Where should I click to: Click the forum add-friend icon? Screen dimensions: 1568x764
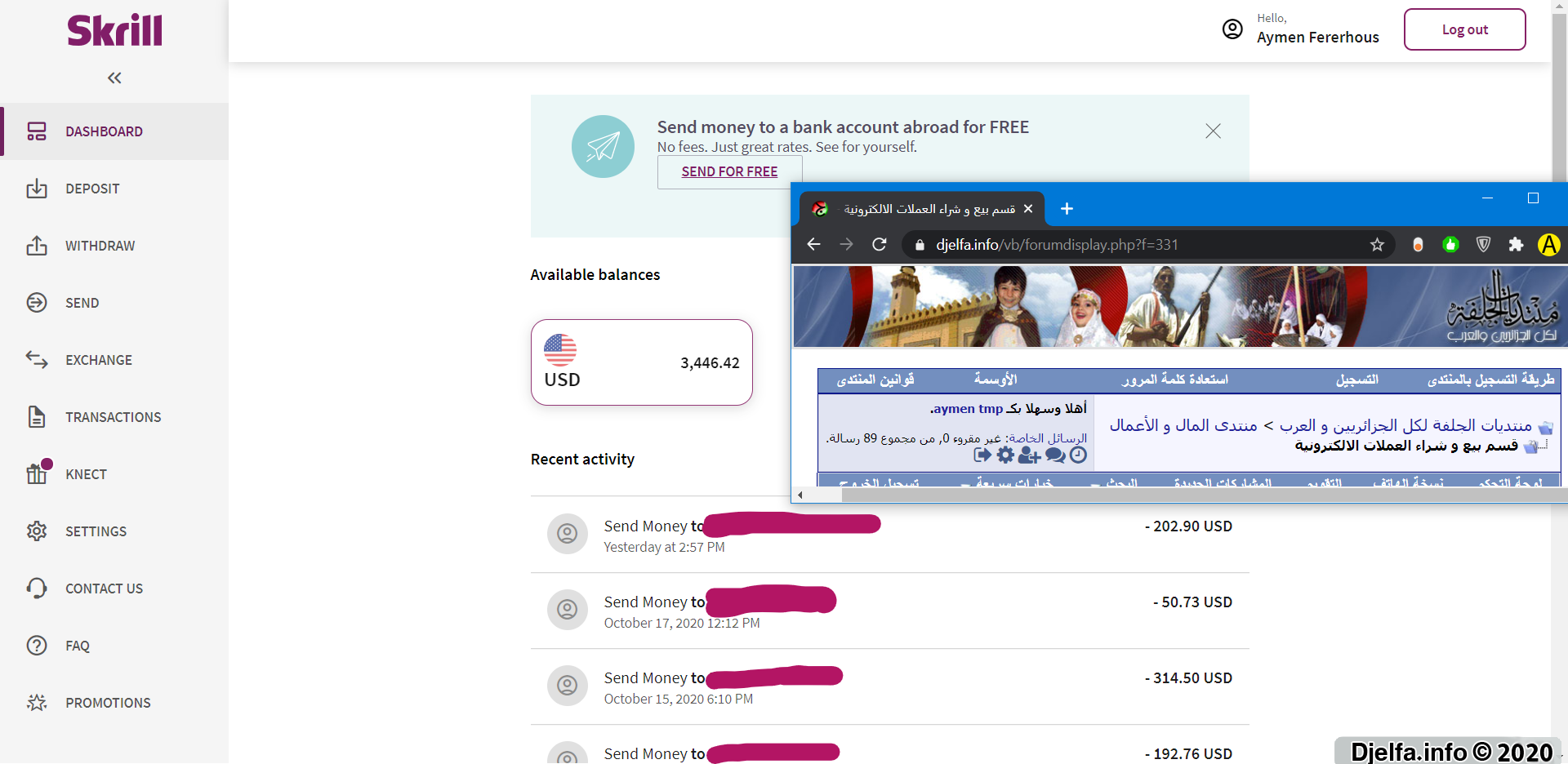click(1029, 455)
